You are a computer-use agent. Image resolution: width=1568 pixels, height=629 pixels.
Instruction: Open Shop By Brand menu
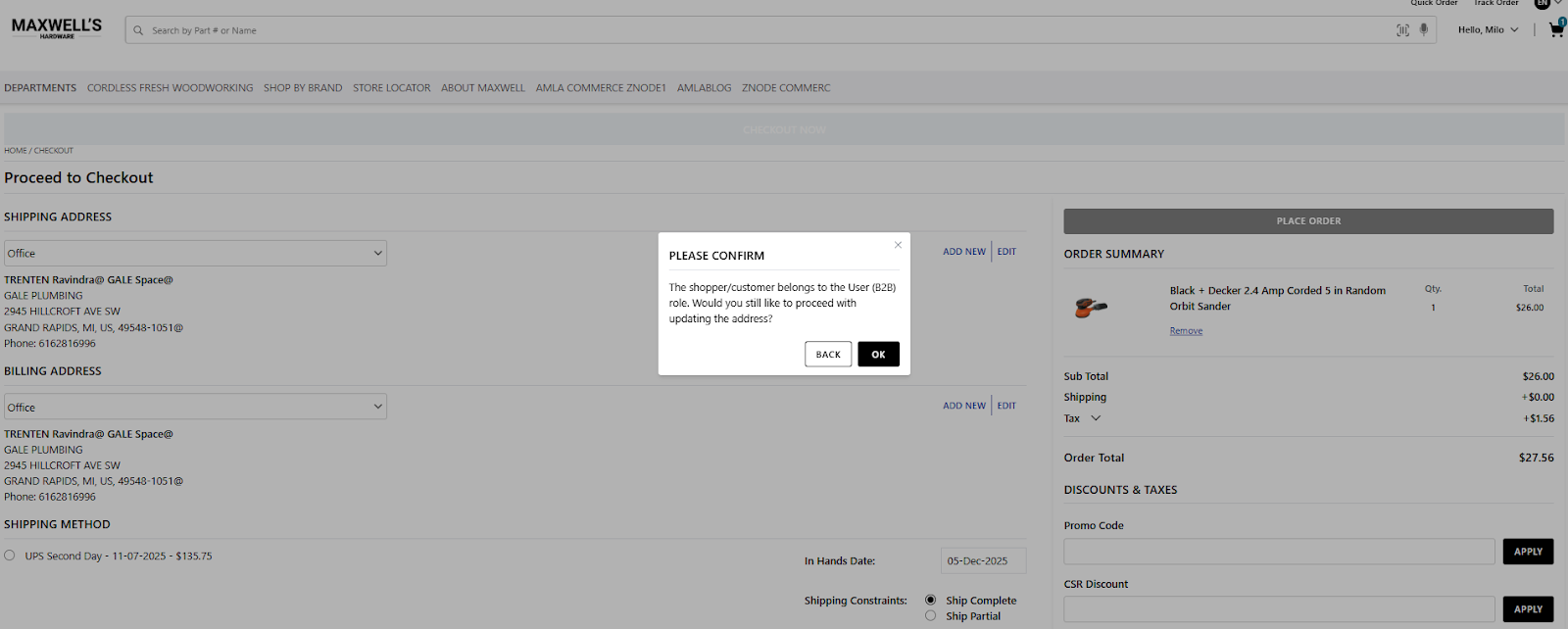click(303, 88)
